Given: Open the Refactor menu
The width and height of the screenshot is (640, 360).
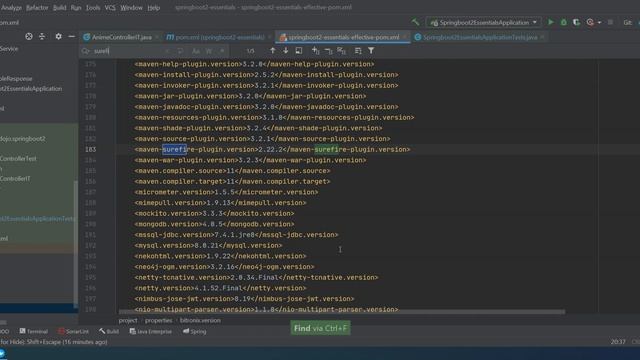Looking at the screenshot, I should 37,8.
